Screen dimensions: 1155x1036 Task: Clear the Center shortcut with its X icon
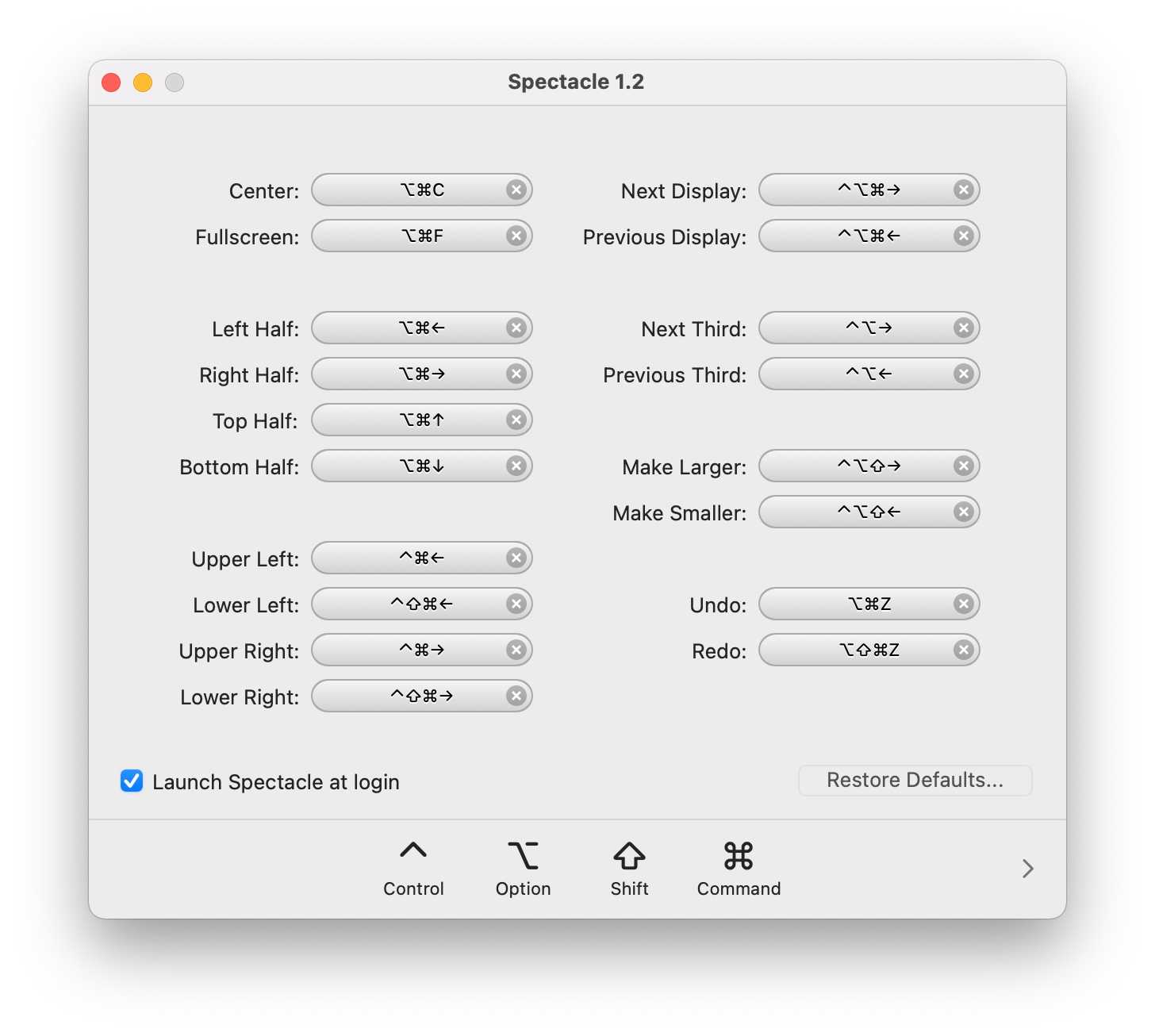pyautogui.click(x=516, y=190)
